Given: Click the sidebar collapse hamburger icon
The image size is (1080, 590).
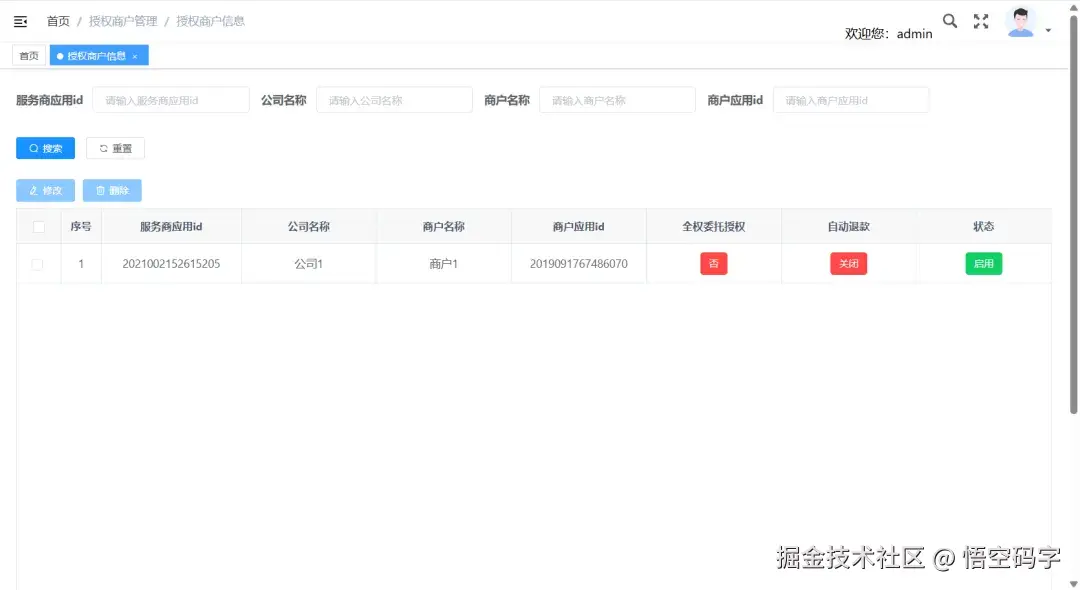Looking at the screenshot, I should click(20, 20).
